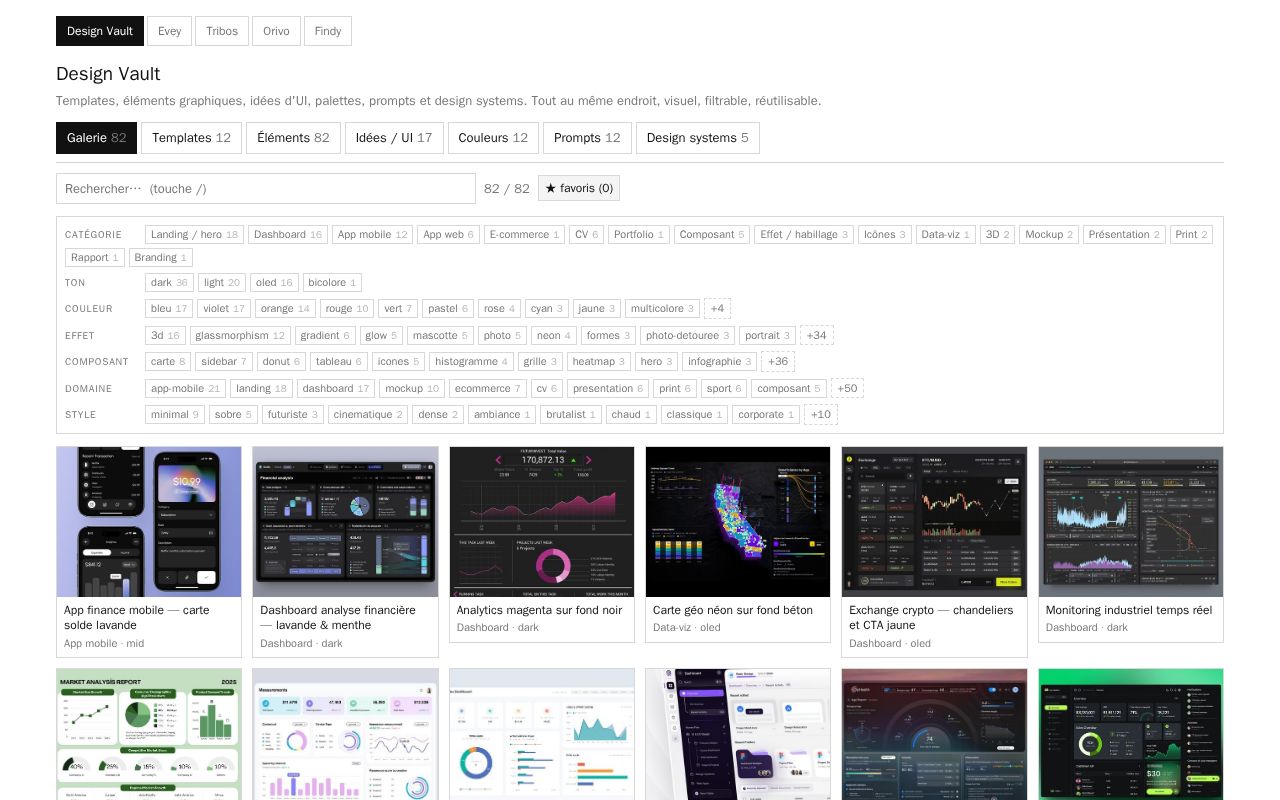Filter by the Data-viz category

tap(945, 235)
